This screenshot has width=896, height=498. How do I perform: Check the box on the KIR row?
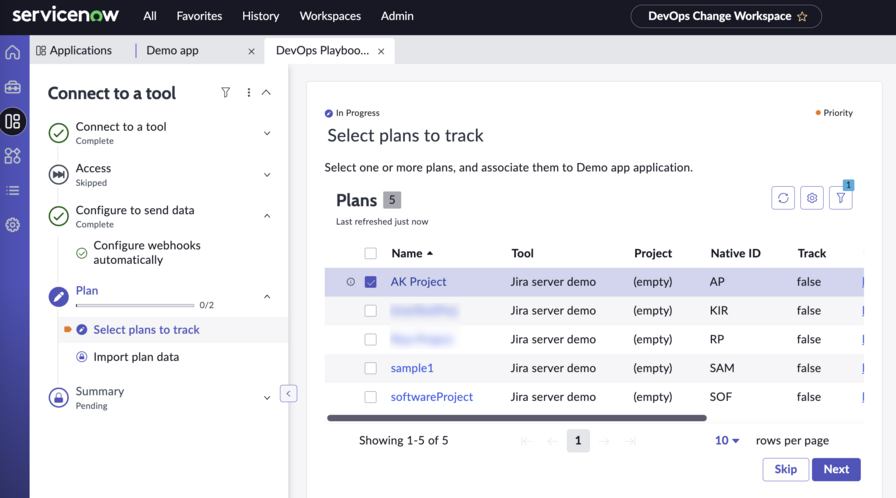[x=371, y=311]
